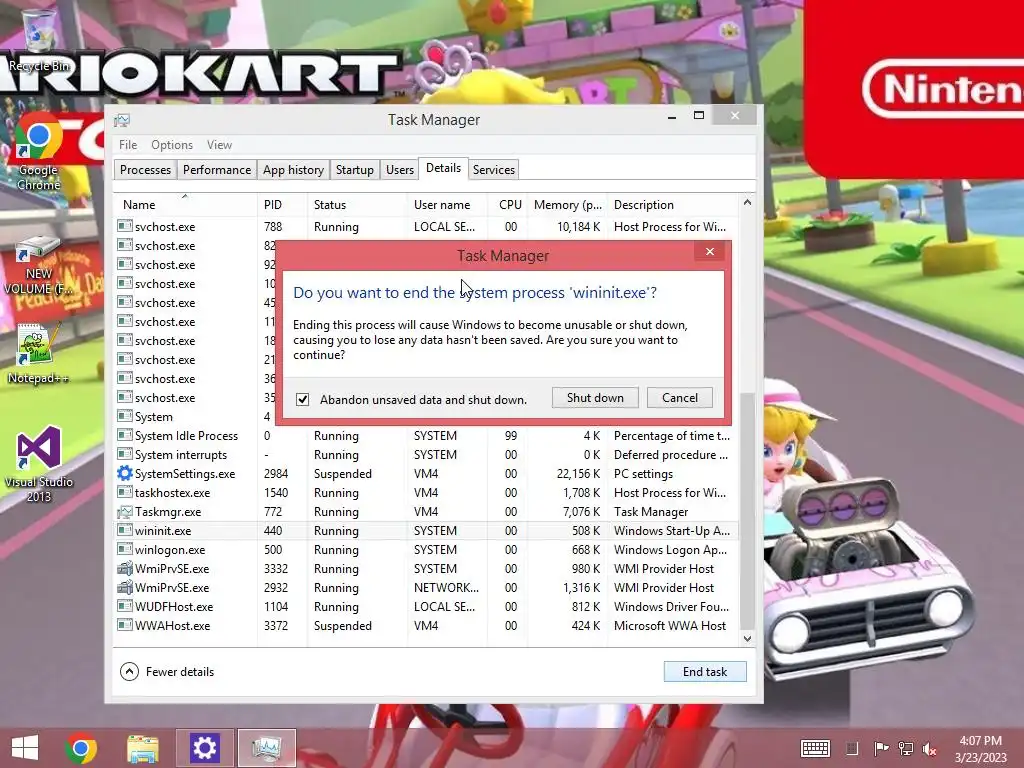Click the Task Manager title bar icon

(122, 120)
